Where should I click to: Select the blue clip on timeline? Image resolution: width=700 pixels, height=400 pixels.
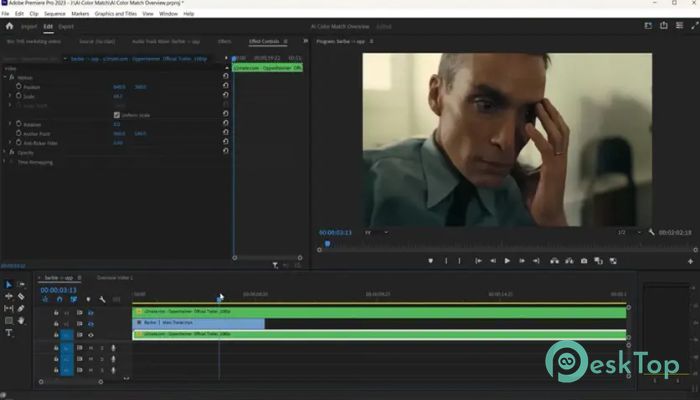(x=198, y=323)
